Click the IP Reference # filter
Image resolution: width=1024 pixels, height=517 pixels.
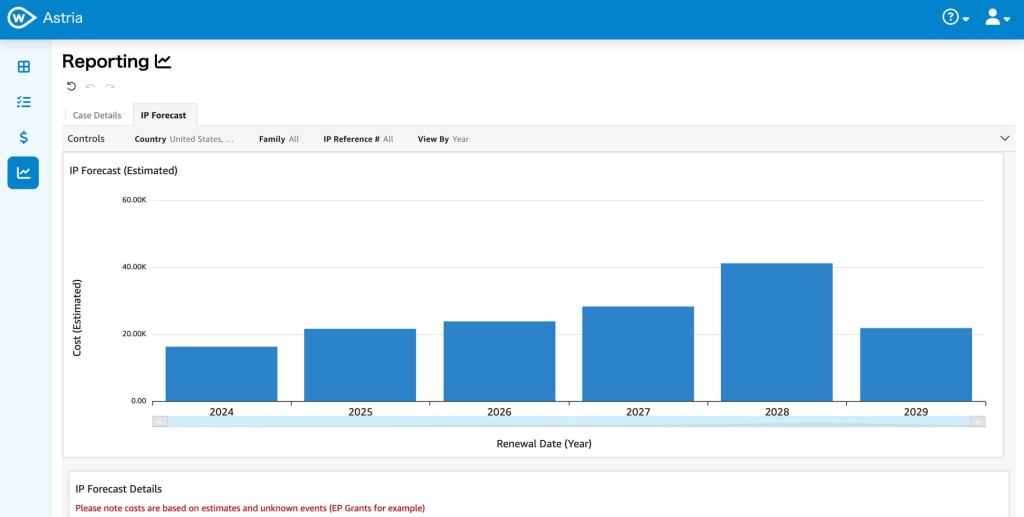coord(358,139)
